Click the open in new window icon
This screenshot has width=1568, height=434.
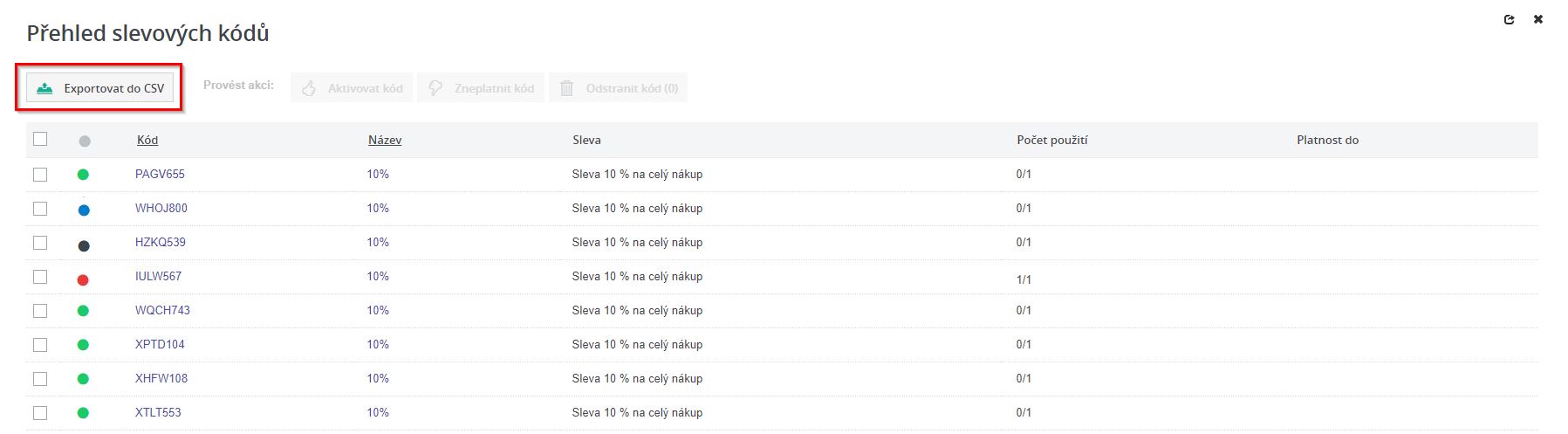coord(1510,19)
